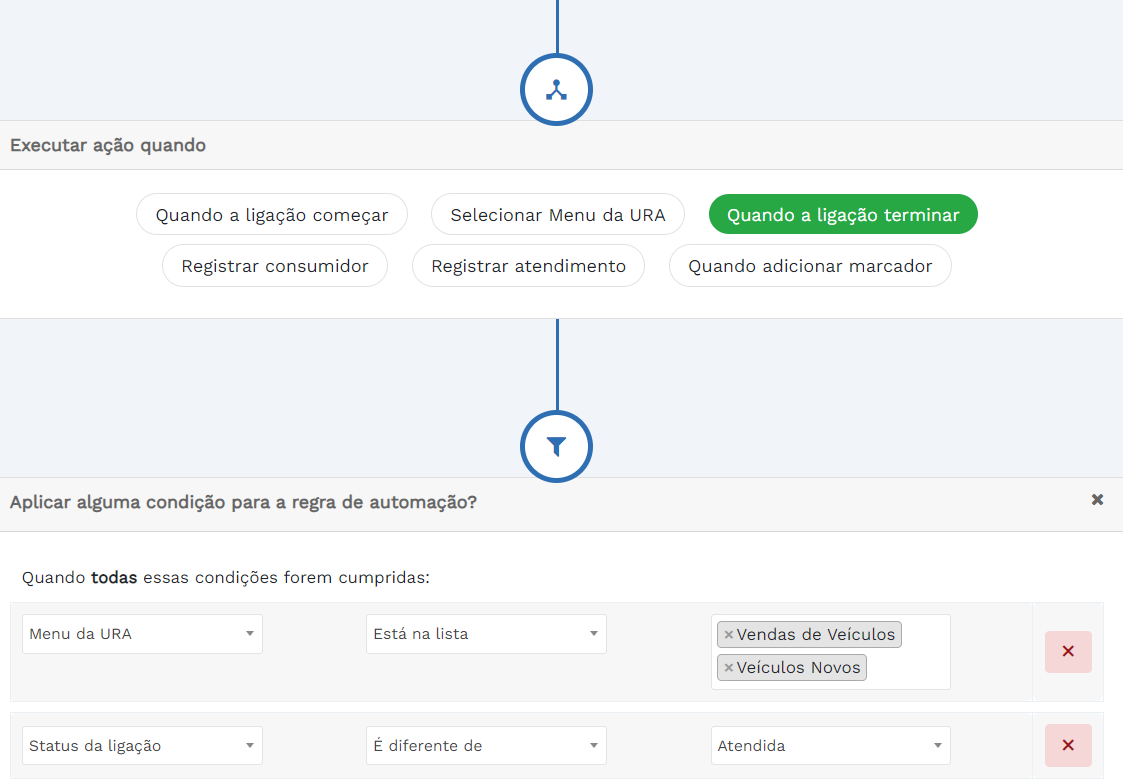This screenshot has width=1123, height=782.
Task: Close the automation condition panel
Action: point(1097,500)
